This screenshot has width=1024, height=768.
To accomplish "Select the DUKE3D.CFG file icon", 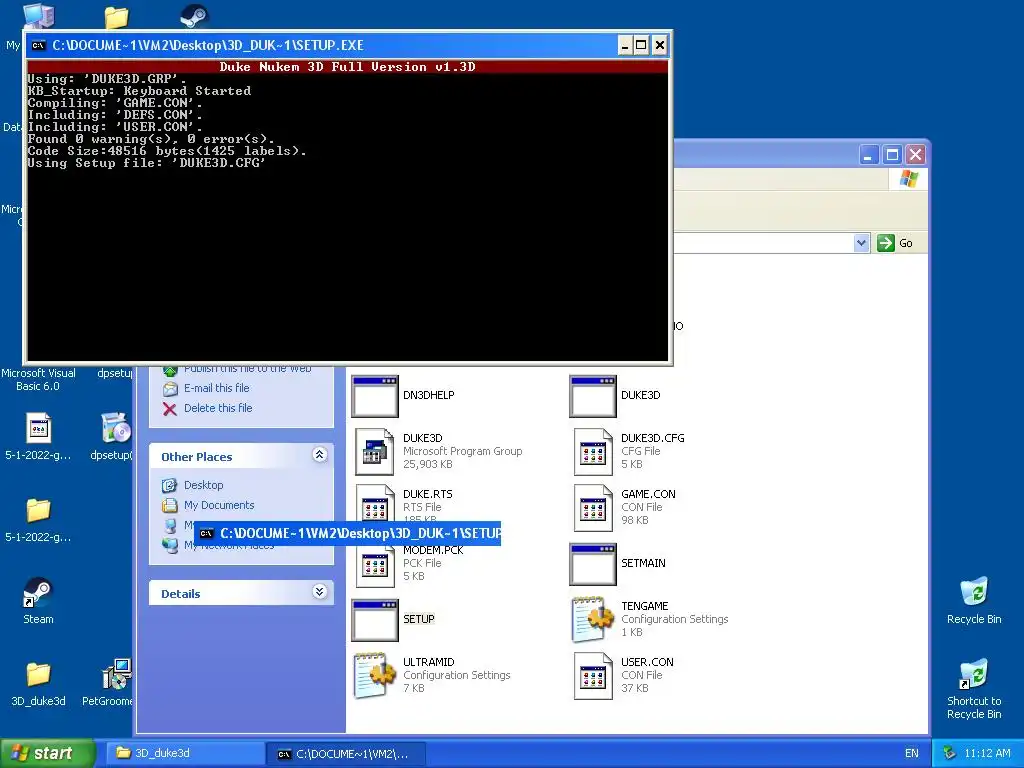I will pyautogui.click(x=593, y=451).
